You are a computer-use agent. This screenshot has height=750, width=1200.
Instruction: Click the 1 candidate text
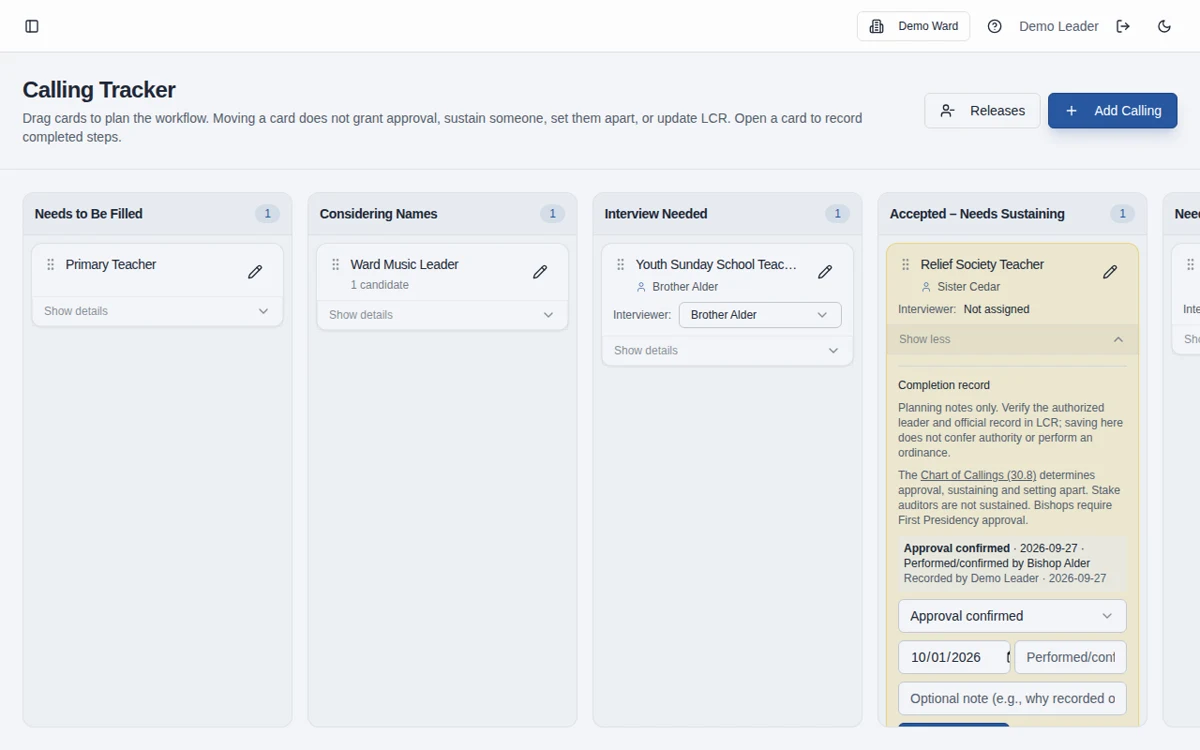click(379, 285)
